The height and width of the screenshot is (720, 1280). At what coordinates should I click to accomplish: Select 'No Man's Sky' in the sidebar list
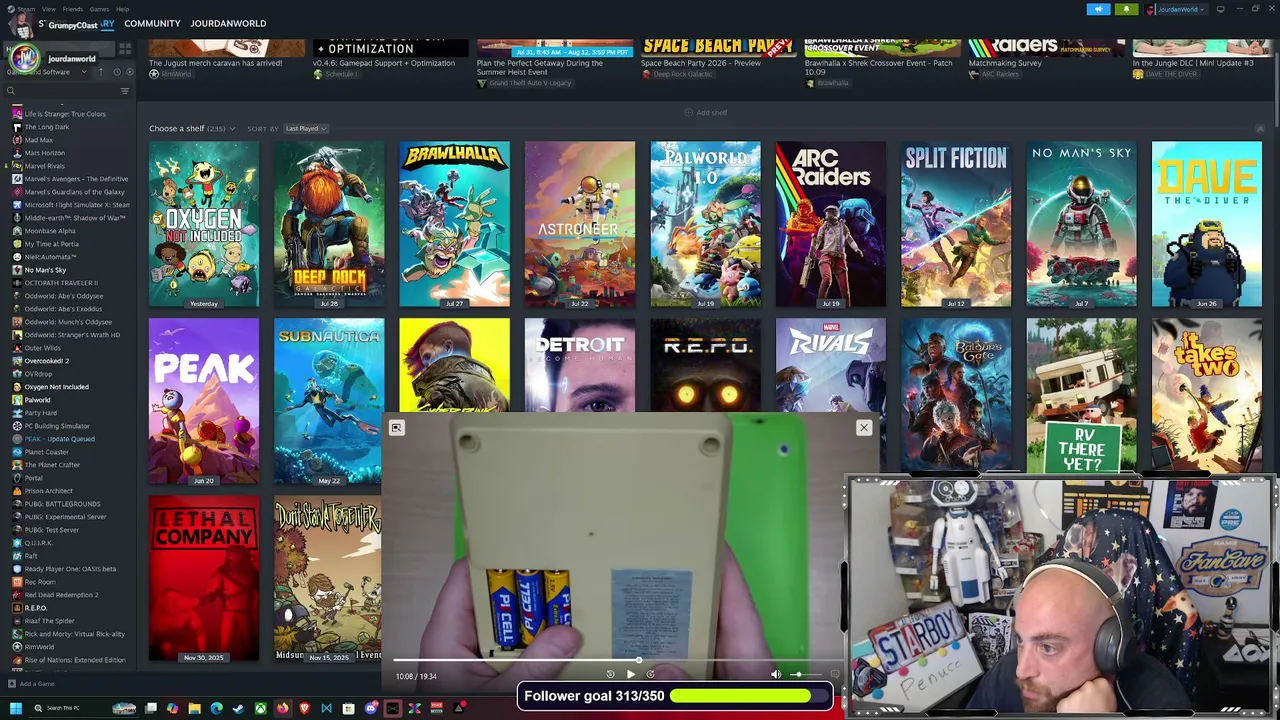(x=45, y=270)
